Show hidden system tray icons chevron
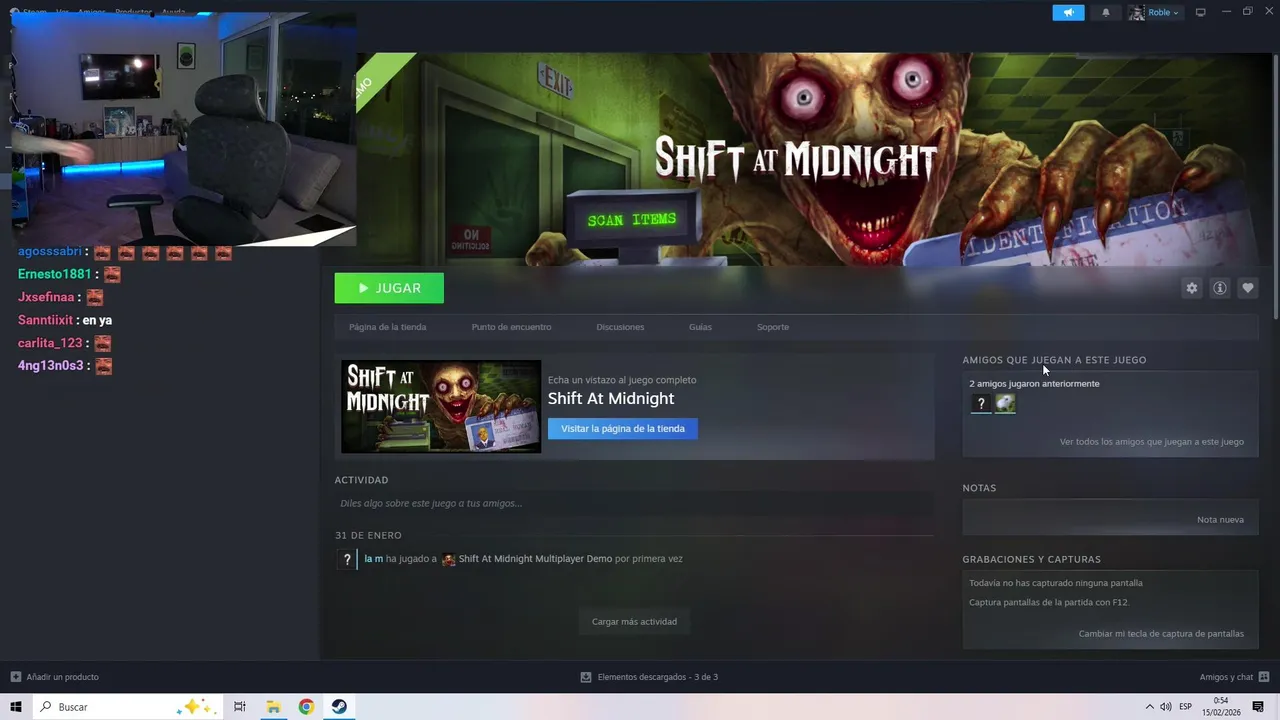 point(1149,707)
